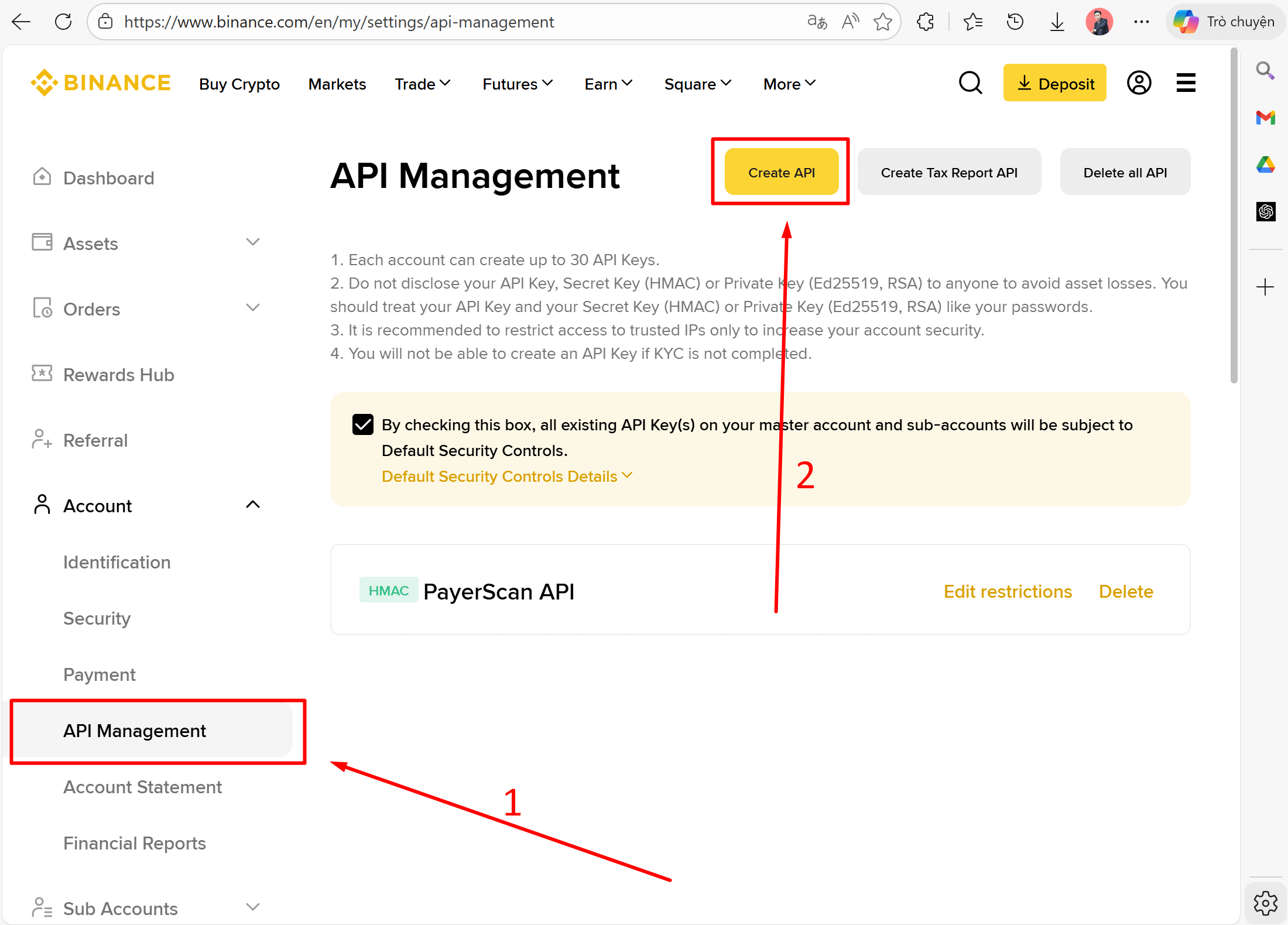Viewport: 1288px width, 925px height.
Task: Collapse the Account section chevron
Action: point(252,504)
